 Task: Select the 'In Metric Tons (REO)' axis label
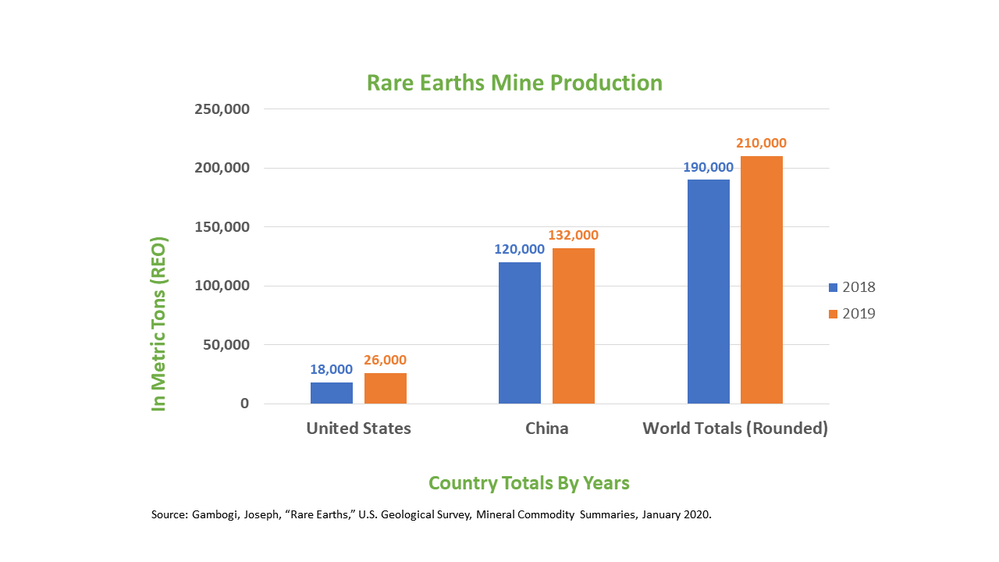pyautogui.click(x=158, y=324)
